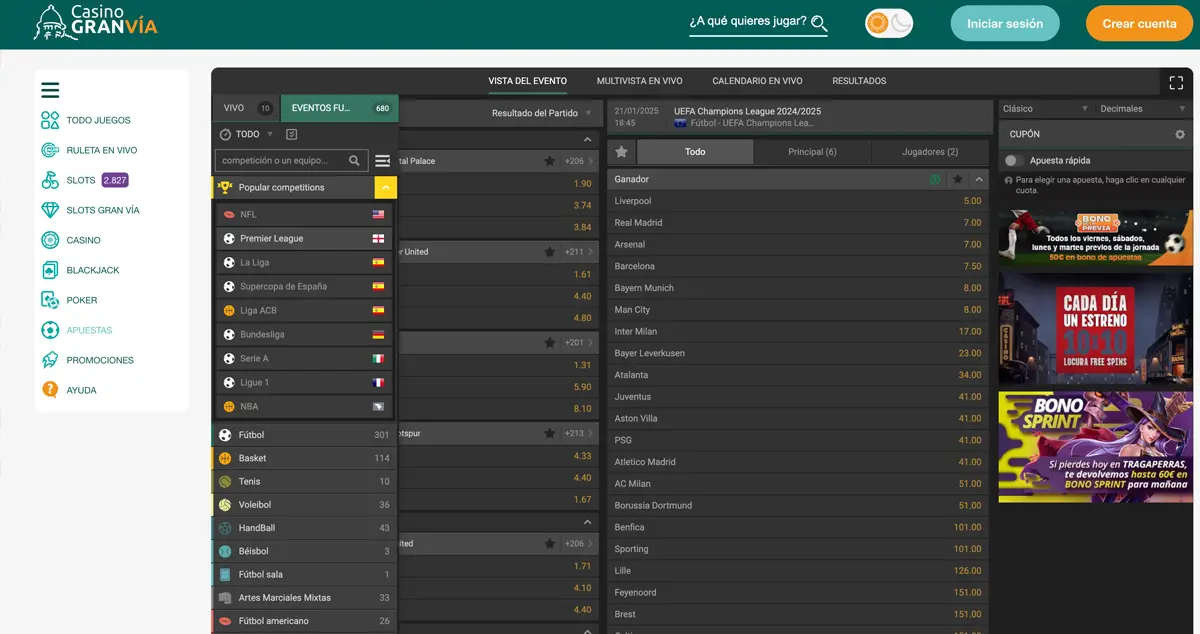This screenshot has width=1200, height=634.
Task: Click the Ruleta en Vivo roulette icon
Action: pyautogui.click(x=50, y=150)
